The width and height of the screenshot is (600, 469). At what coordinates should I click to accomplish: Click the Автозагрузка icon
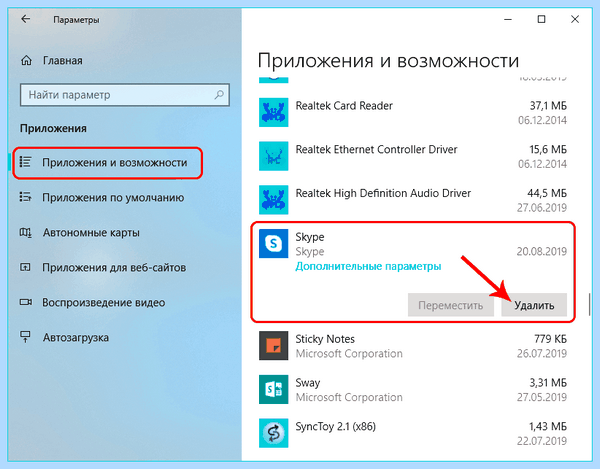coord(25,337)
